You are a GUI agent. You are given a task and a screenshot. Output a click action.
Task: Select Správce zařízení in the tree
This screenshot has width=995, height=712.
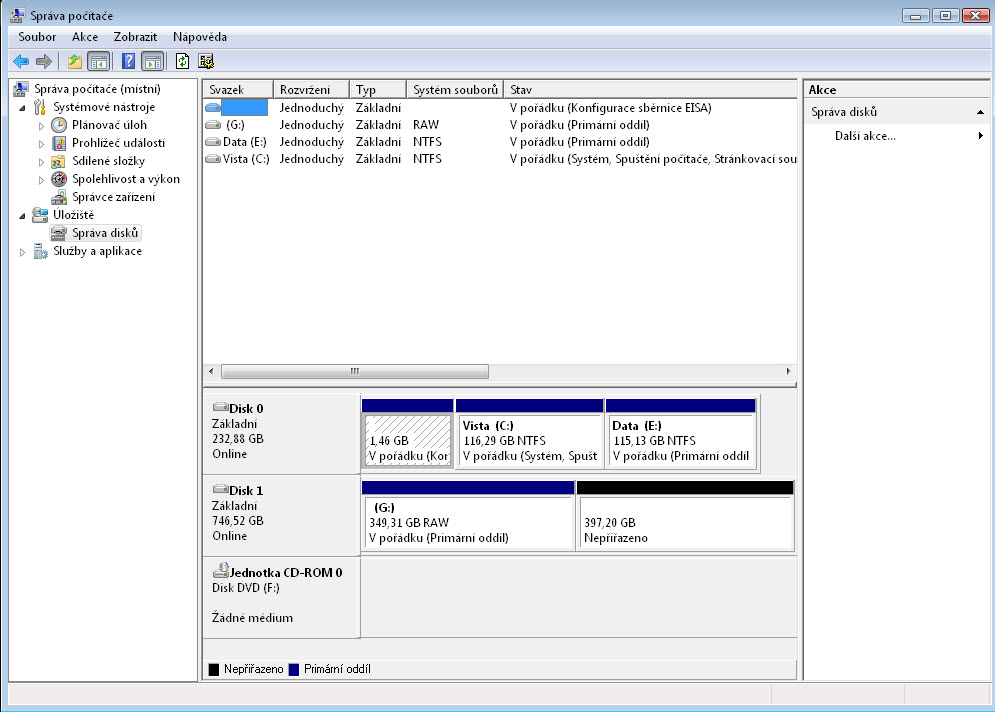tap(113, 197)
